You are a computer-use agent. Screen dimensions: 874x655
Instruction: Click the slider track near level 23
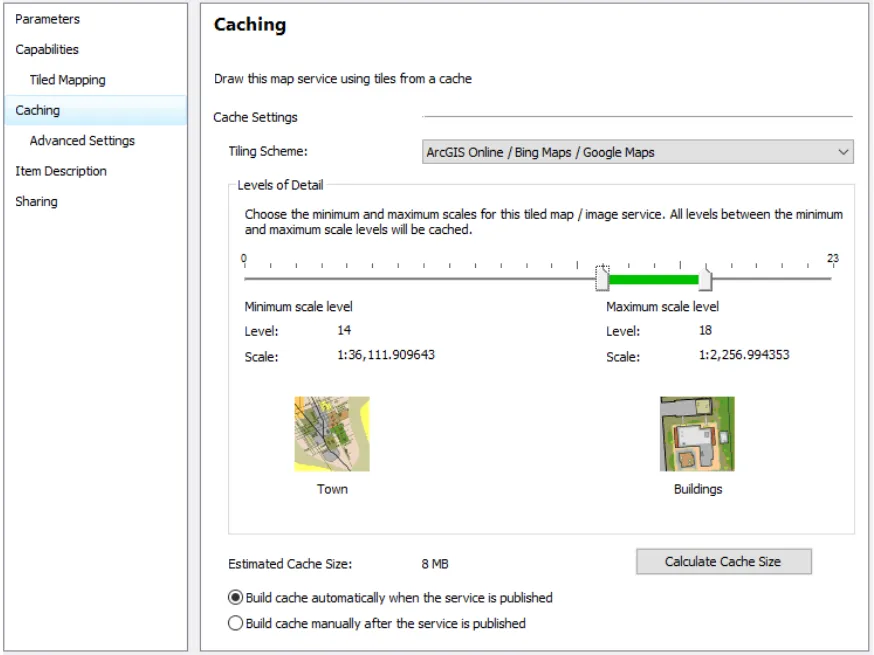[x=827, y=278]
